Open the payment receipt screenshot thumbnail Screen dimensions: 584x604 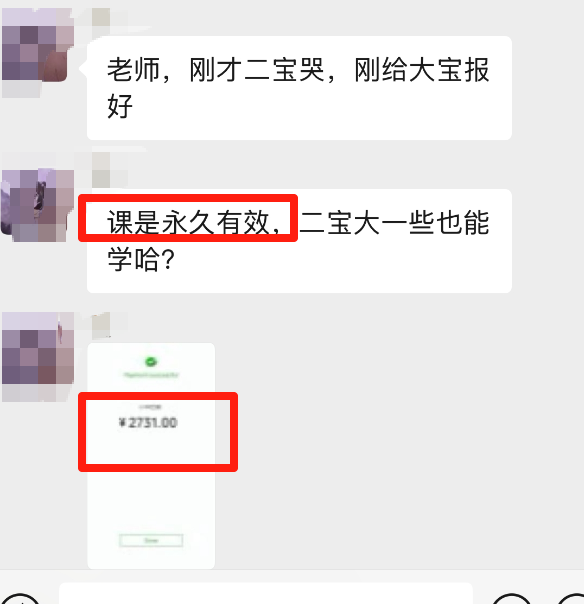click(x=151, y=456)
